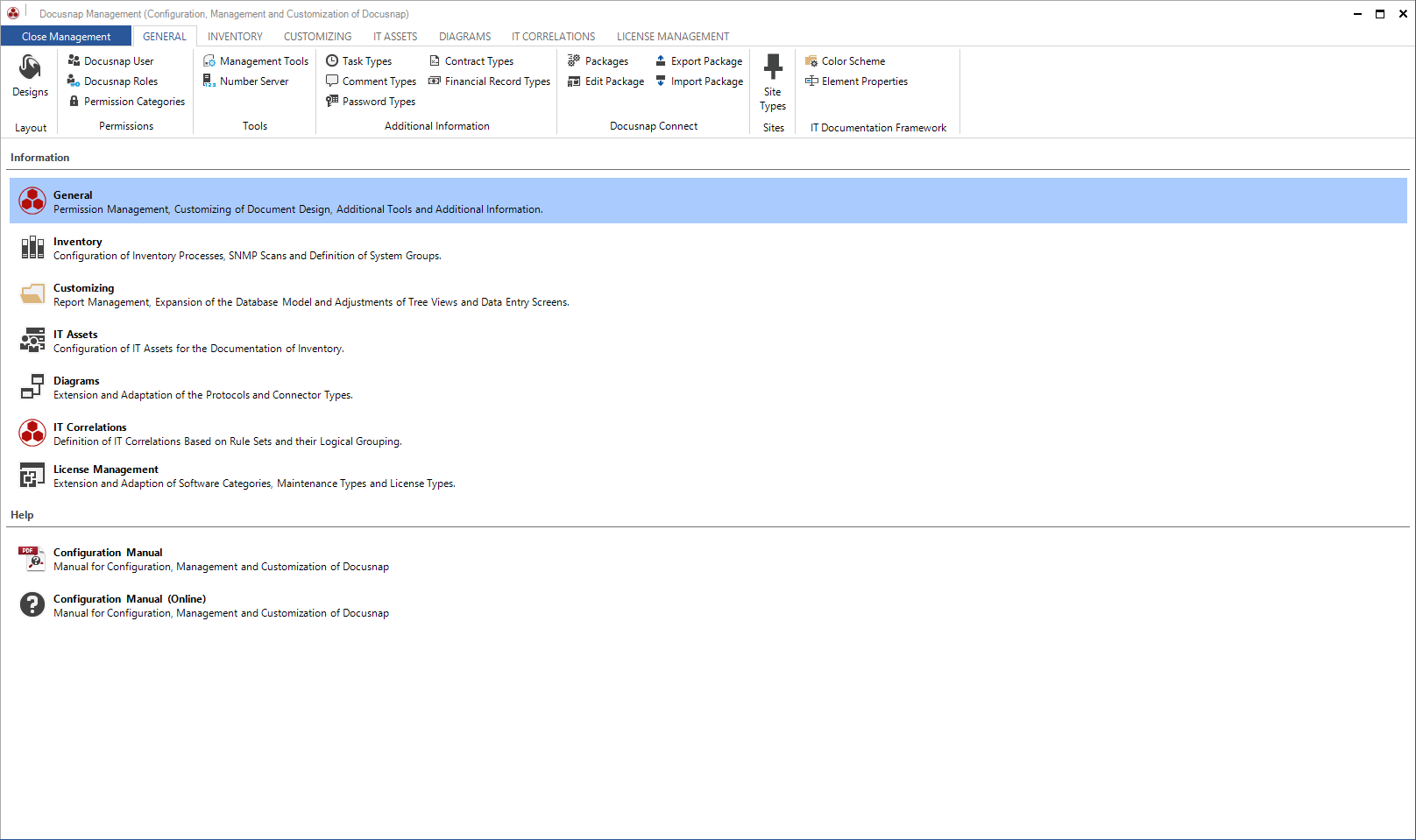Switch to the DIAGRAMS ribbon tab
1416x840 pixels.
coord(464,37)
